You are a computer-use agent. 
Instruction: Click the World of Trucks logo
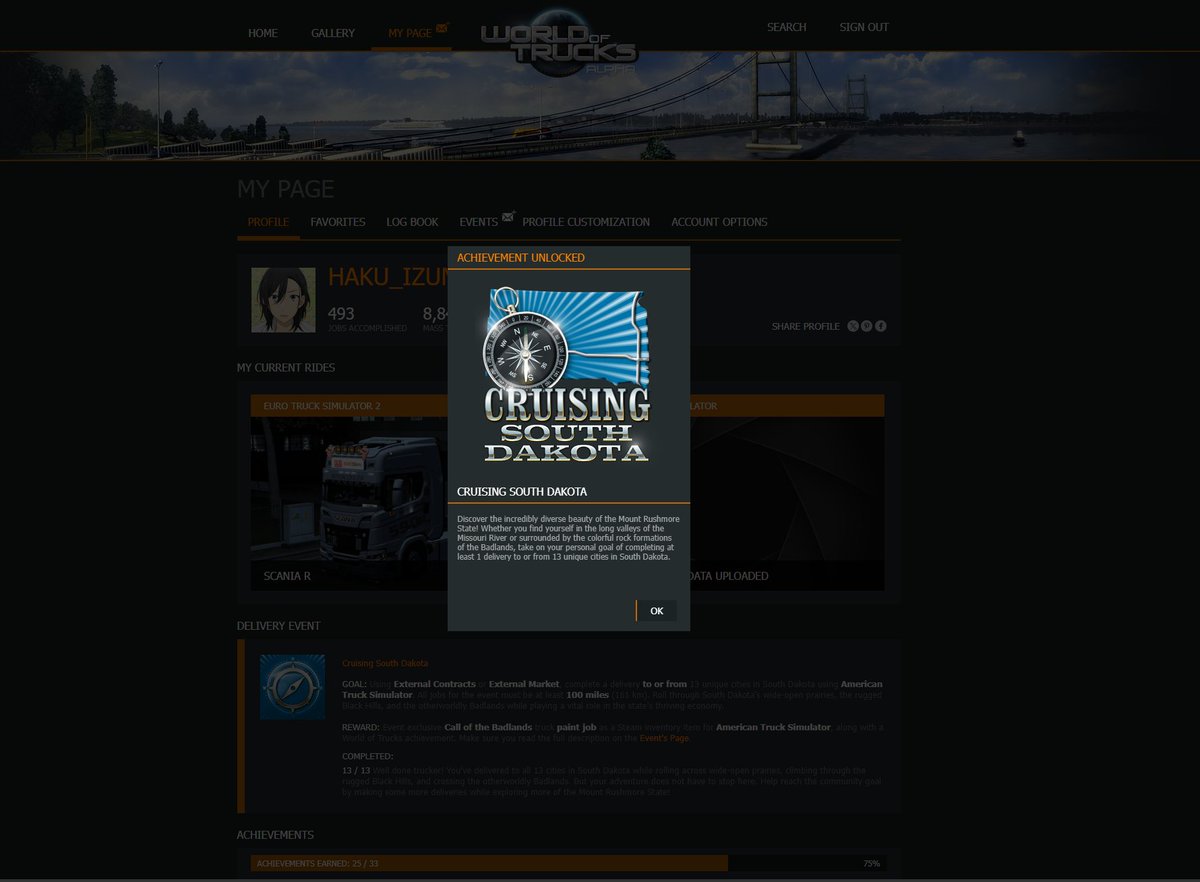tap(559, 45)
